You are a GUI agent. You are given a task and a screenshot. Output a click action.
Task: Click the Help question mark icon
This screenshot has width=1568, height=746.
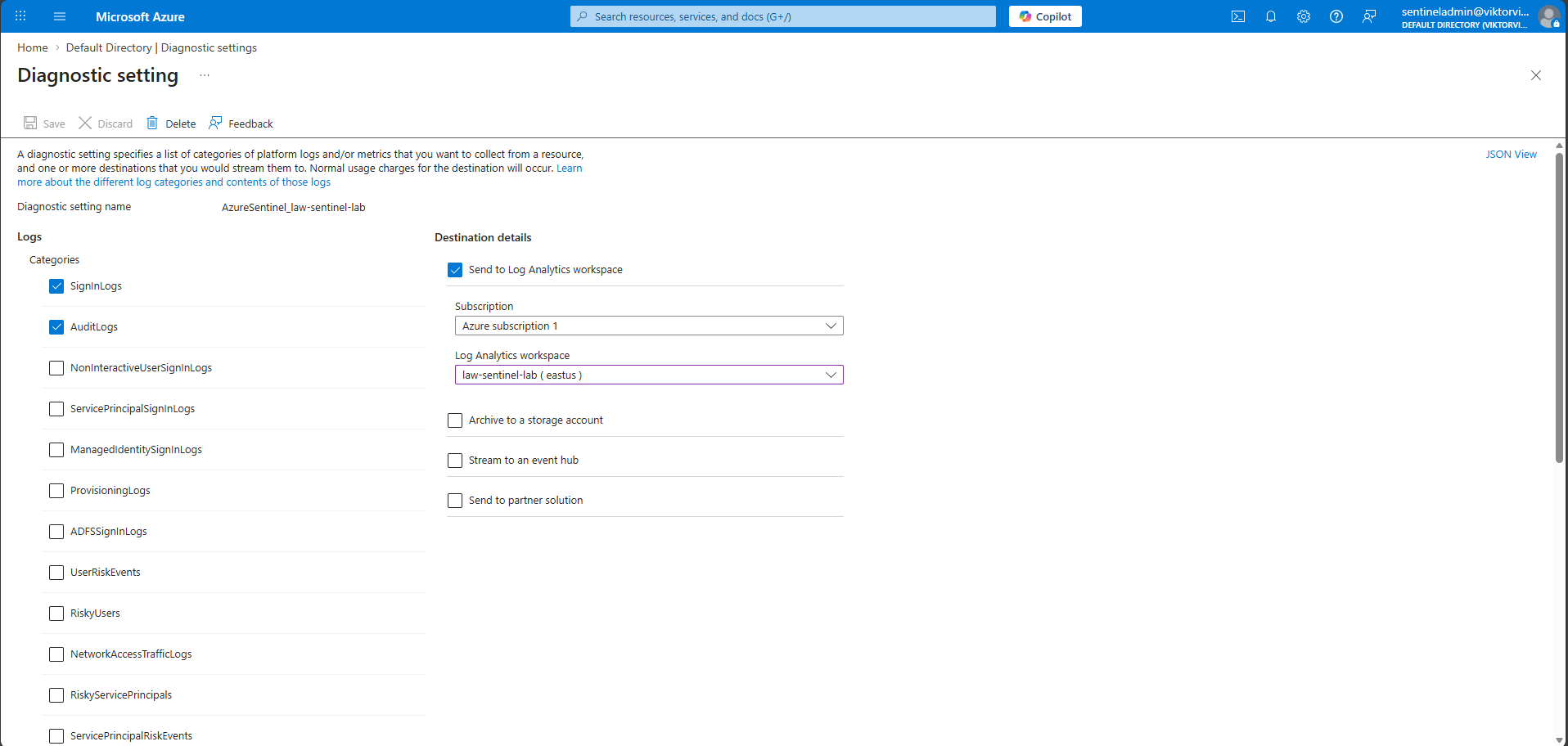1336,16
